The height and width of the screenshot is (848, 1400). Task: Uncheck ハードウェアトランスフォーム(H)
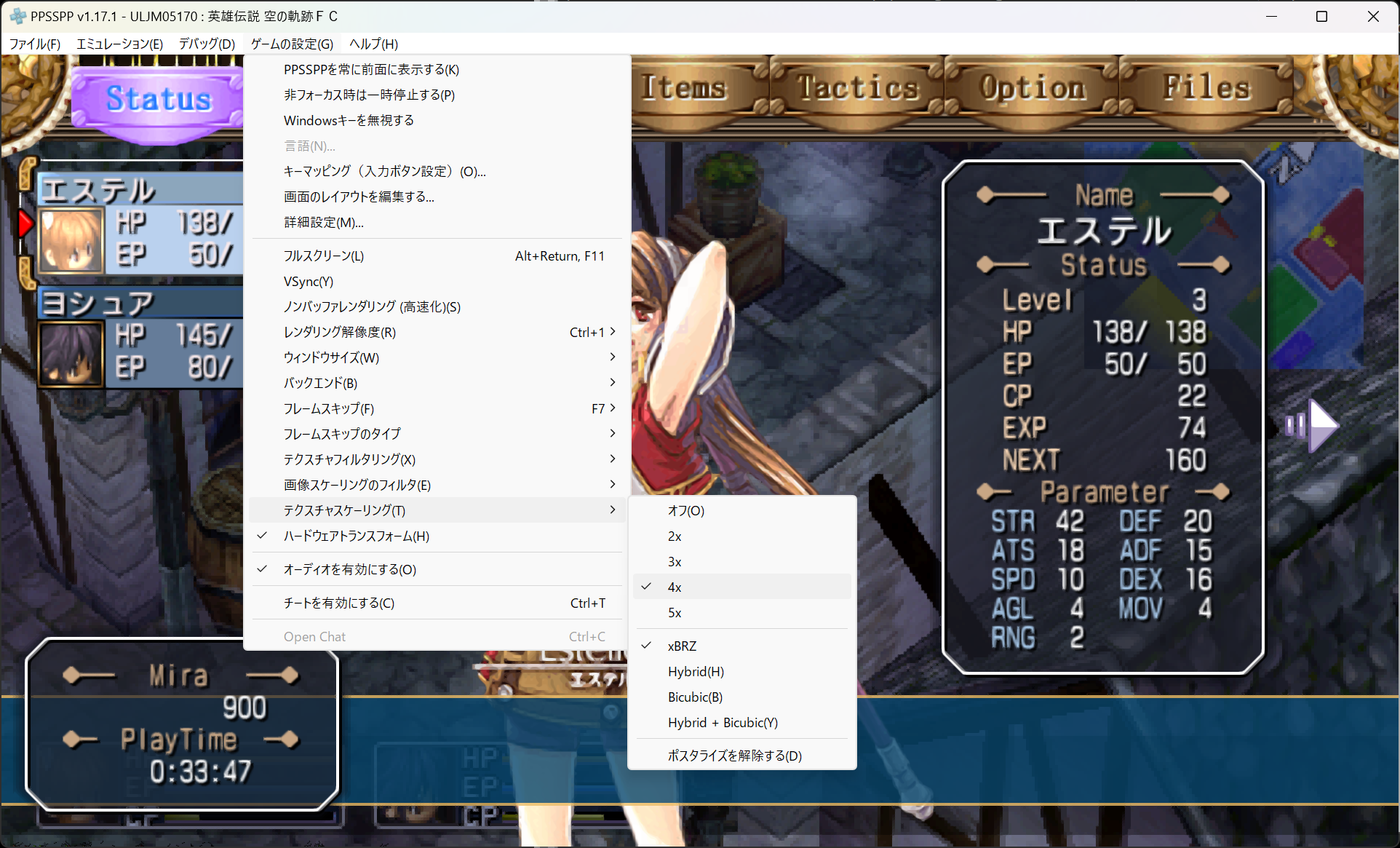pyautogui.click(x=437, y=536)
